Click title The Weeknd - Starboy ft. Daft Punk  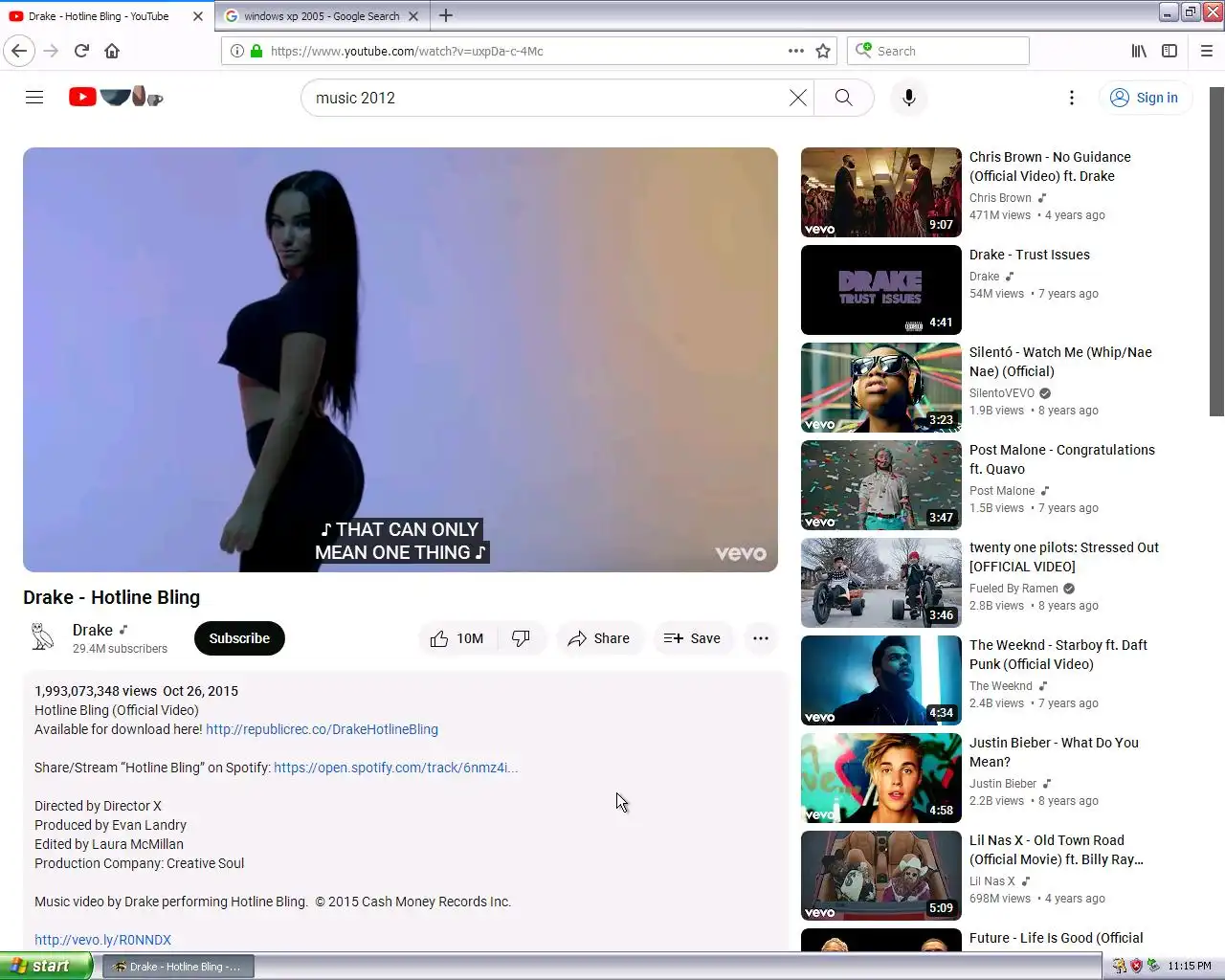point(1058,655)
